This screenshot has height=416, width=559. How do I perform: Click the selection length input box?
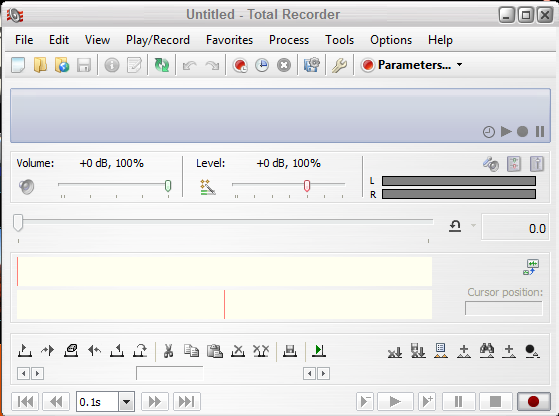pos(170,373)
